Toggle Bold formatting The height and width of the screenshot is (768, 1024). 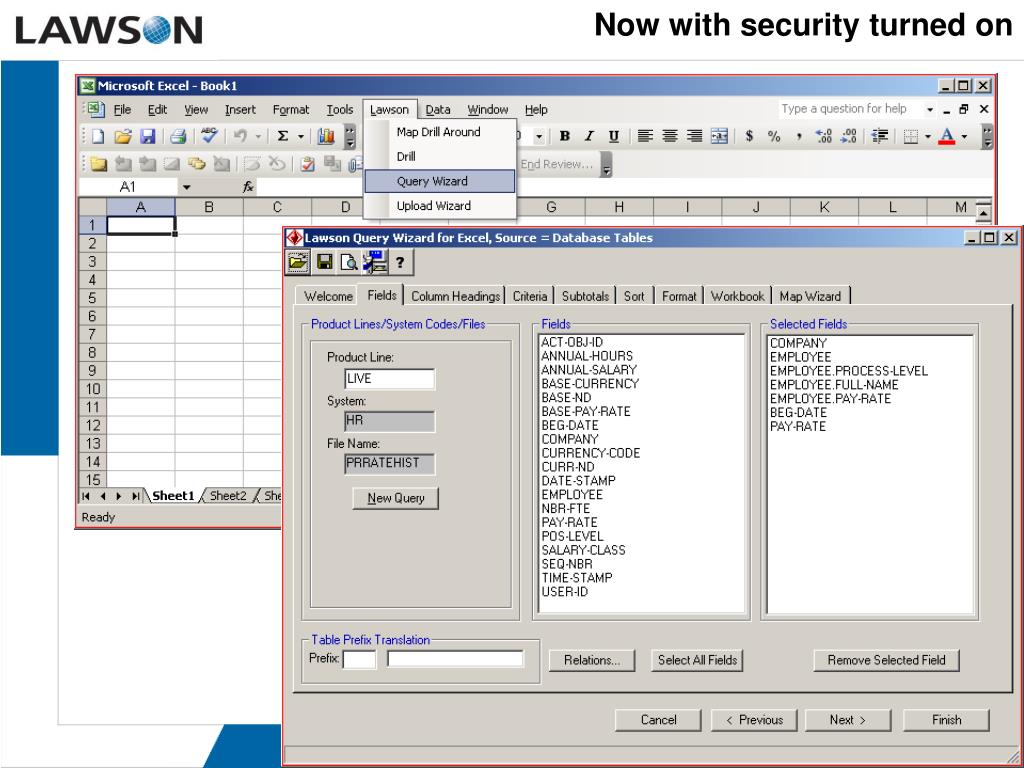[x=565, y=136]
